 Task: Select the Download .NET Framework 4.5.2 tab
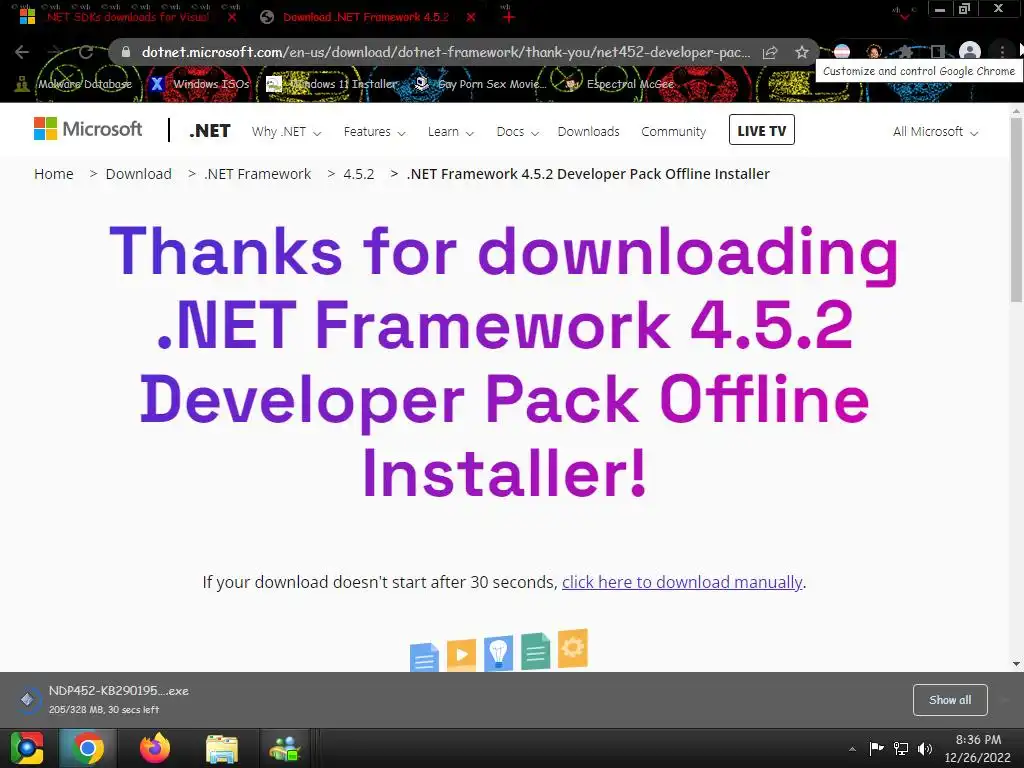(366, 18)
